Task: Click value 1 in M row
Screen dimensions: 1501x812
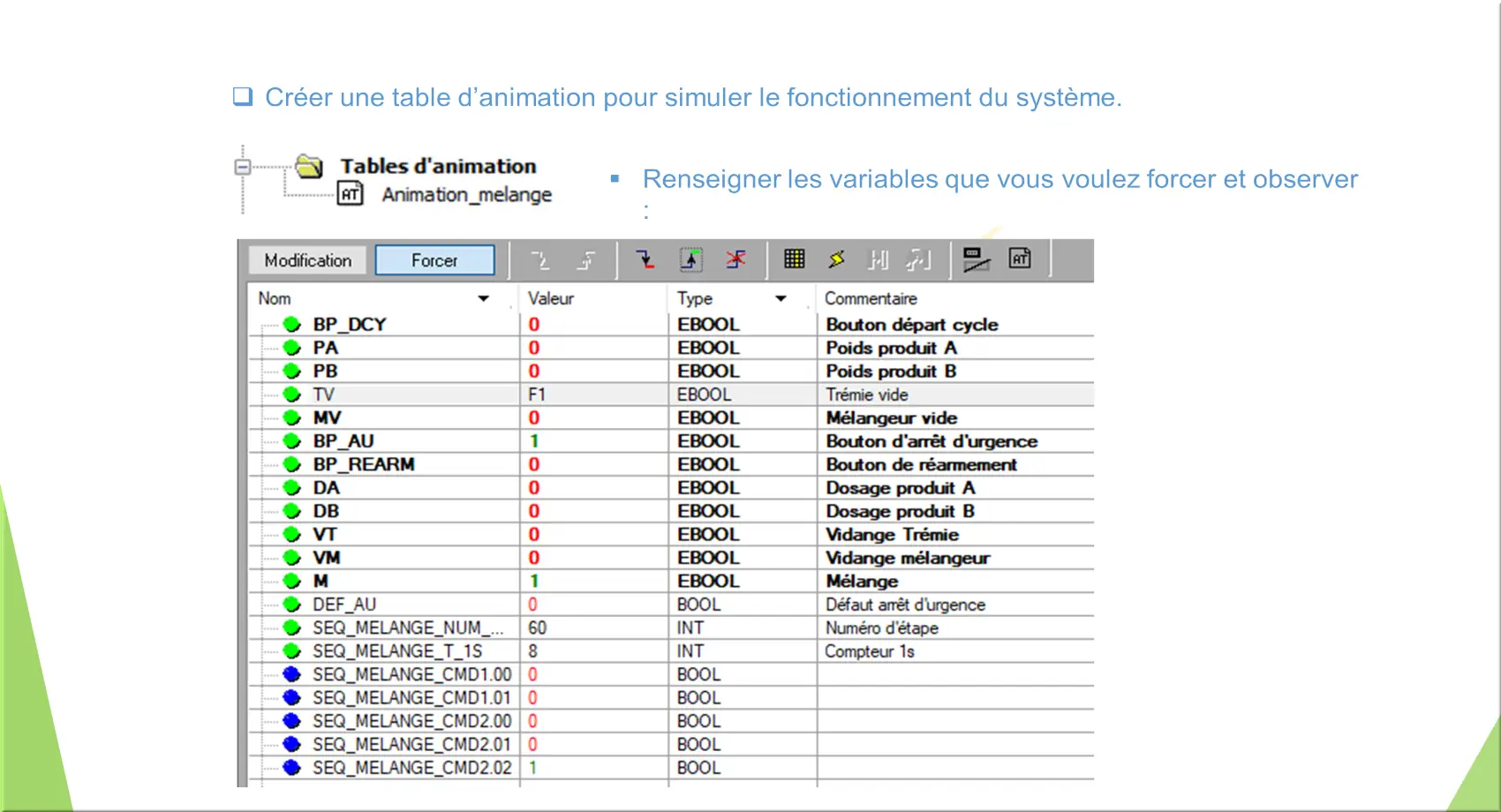Action: (534, 581)
